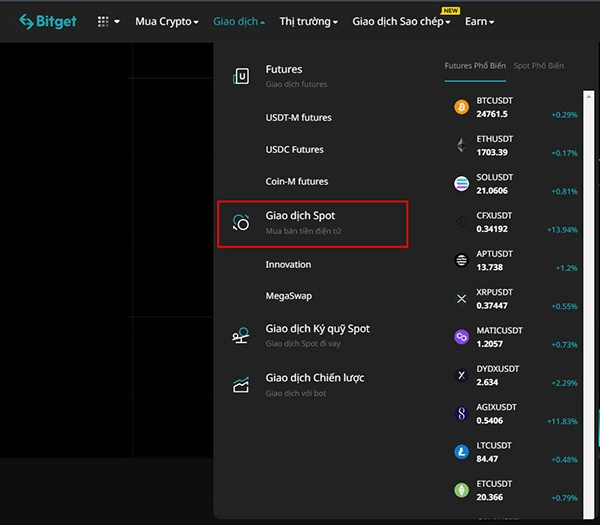Click the Bitget logo
Image resolution: width=600 pixels, height=525 pixels.
coord(48,21)
